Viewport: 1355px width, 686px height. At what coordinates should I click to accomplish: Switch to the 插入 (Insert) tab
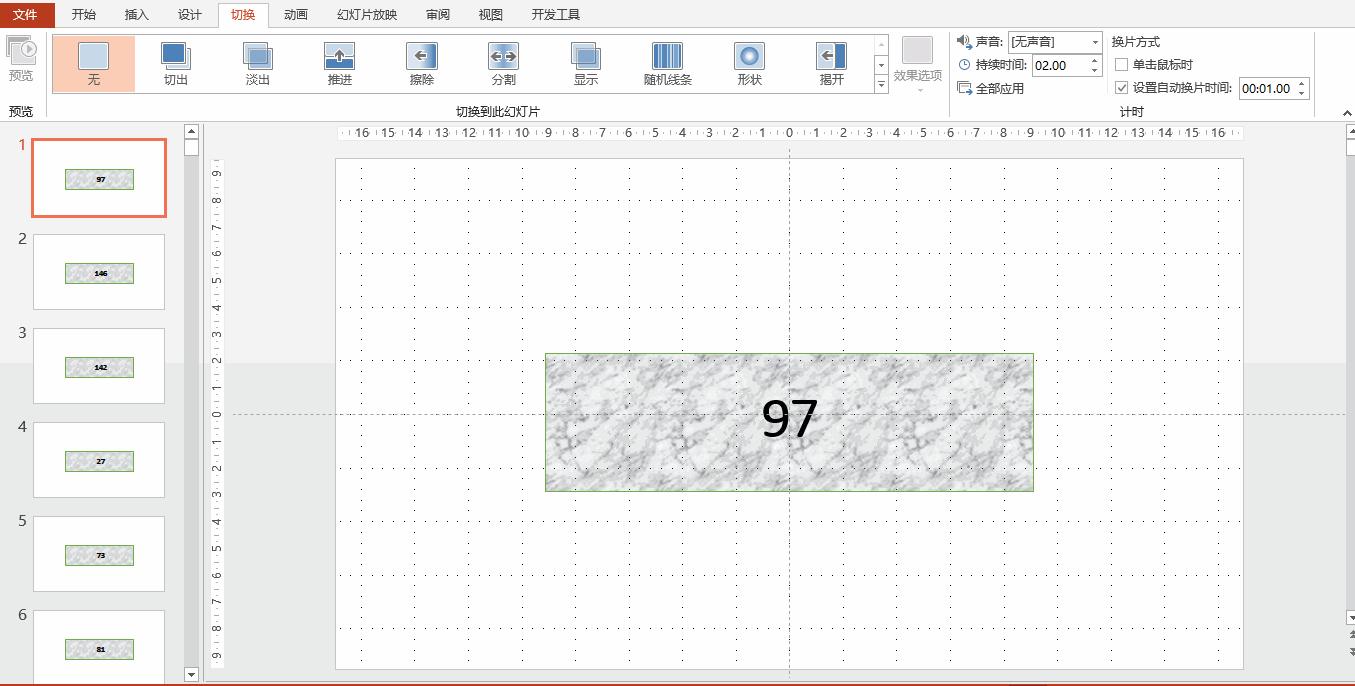pyautogui.click(x=137, y=15)
